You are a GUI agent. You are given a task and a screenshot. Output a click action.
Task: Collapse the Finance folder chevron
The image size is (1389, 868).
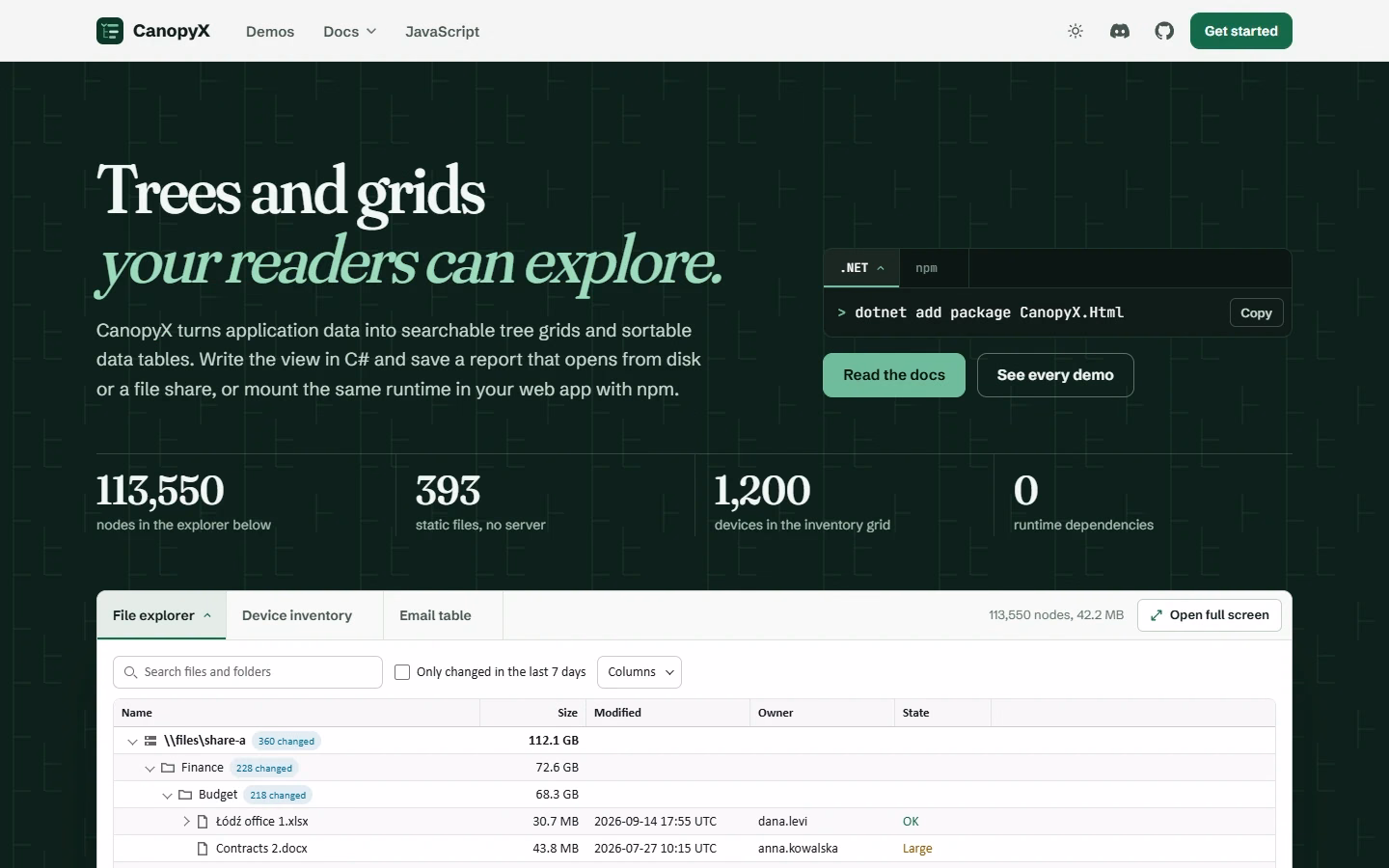click(150, 768)
